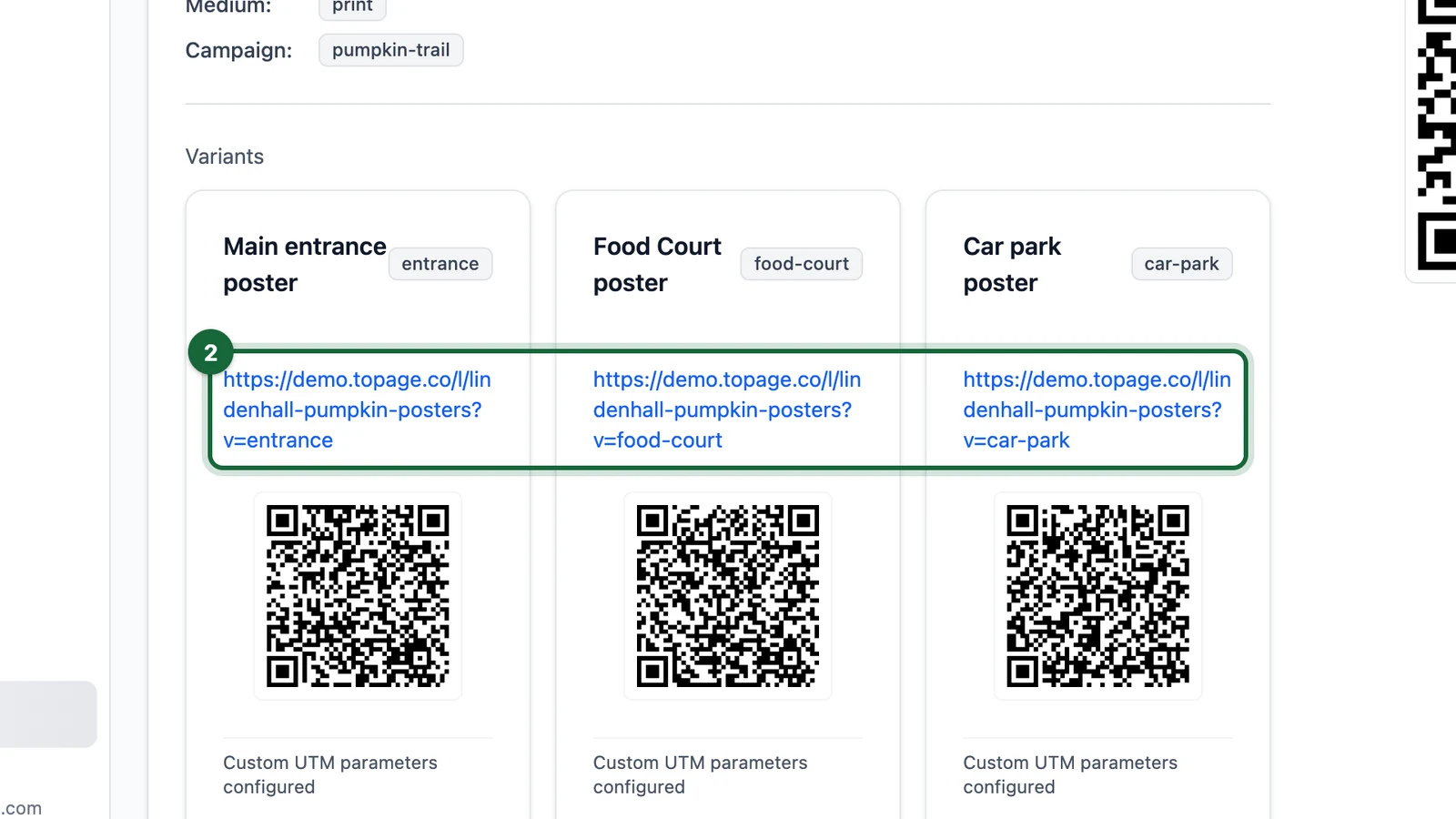The image size is (1456, 819).
Task: Click the 'Main entrance poster' heading
Action: pyautogui.click(x=305, y=265)
